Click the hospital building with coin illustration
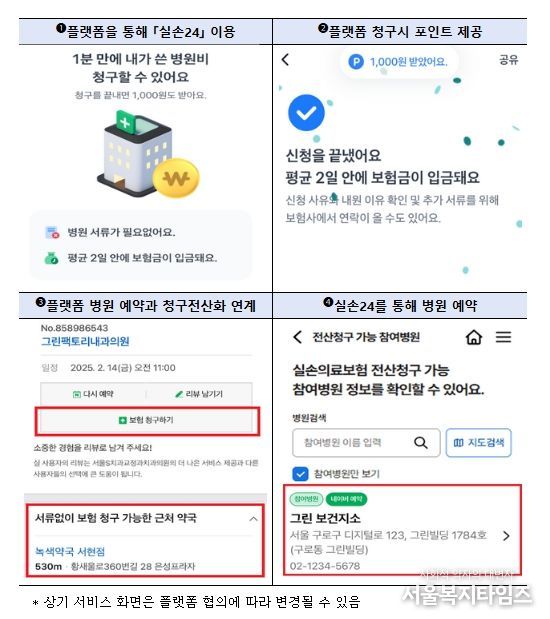 [148, 155]
